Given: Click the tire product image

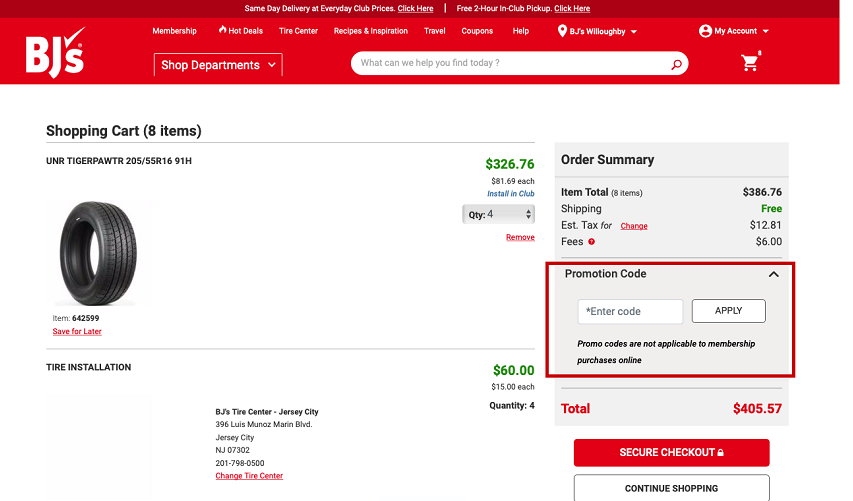Looking at the screenshot, I should coord(98,253).
